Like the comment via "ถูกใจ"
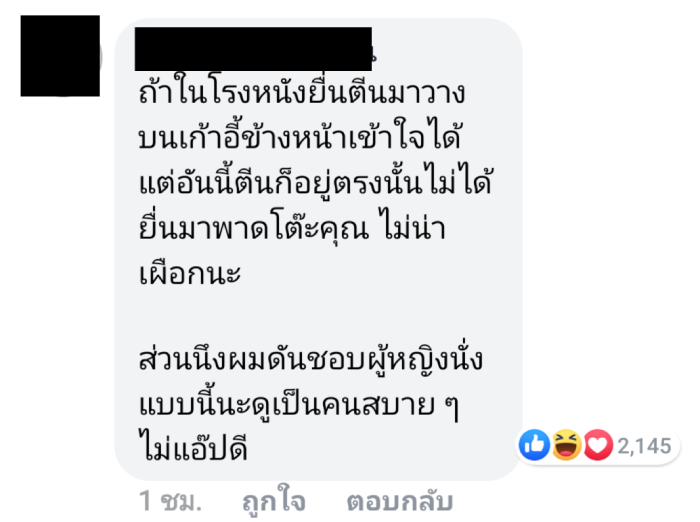The height and width of the screenshot is (522, 700). (274, 501)
